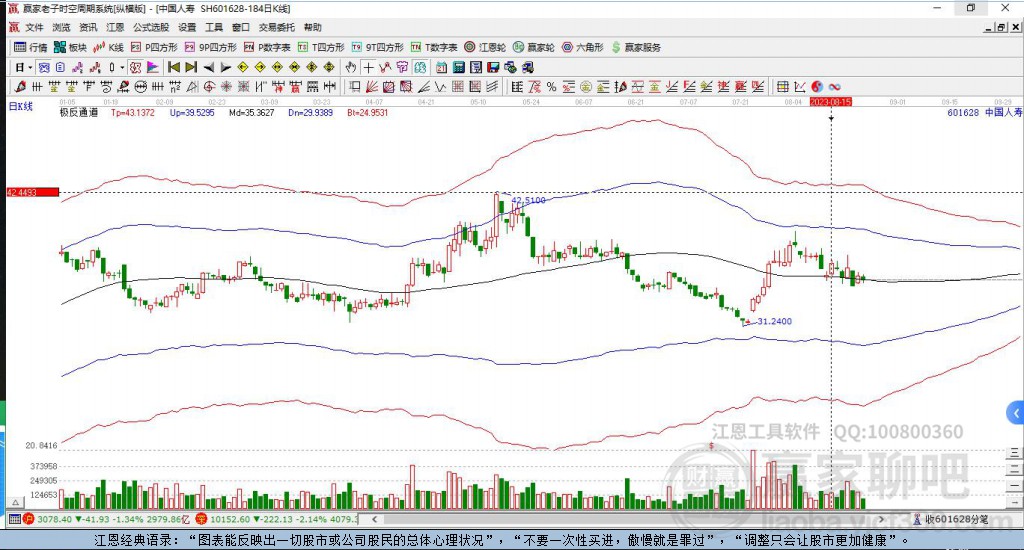Viewport: 1024px width, 550px height.
Task: Select the Gann fan lines tool
Action: click(x=372, y=86)
